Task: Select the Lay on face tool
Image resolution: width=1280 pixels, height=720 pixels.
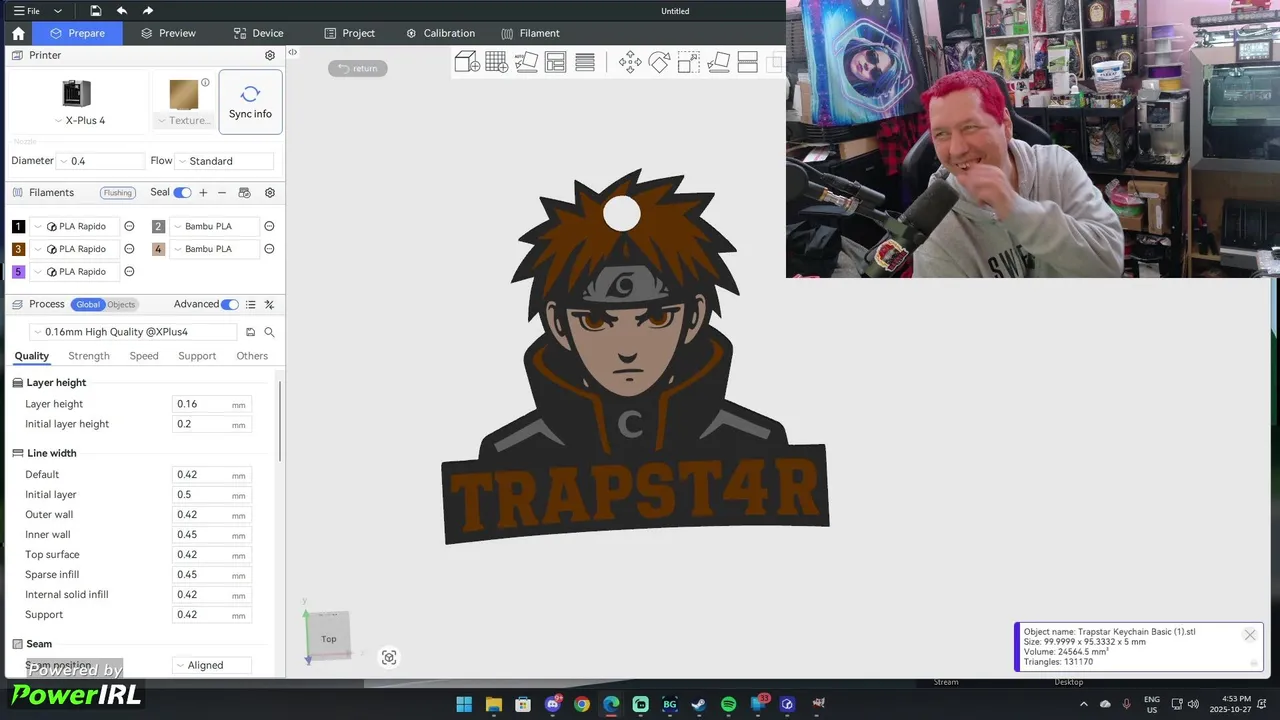Action: pyautogui.click(x=718, y=62)
